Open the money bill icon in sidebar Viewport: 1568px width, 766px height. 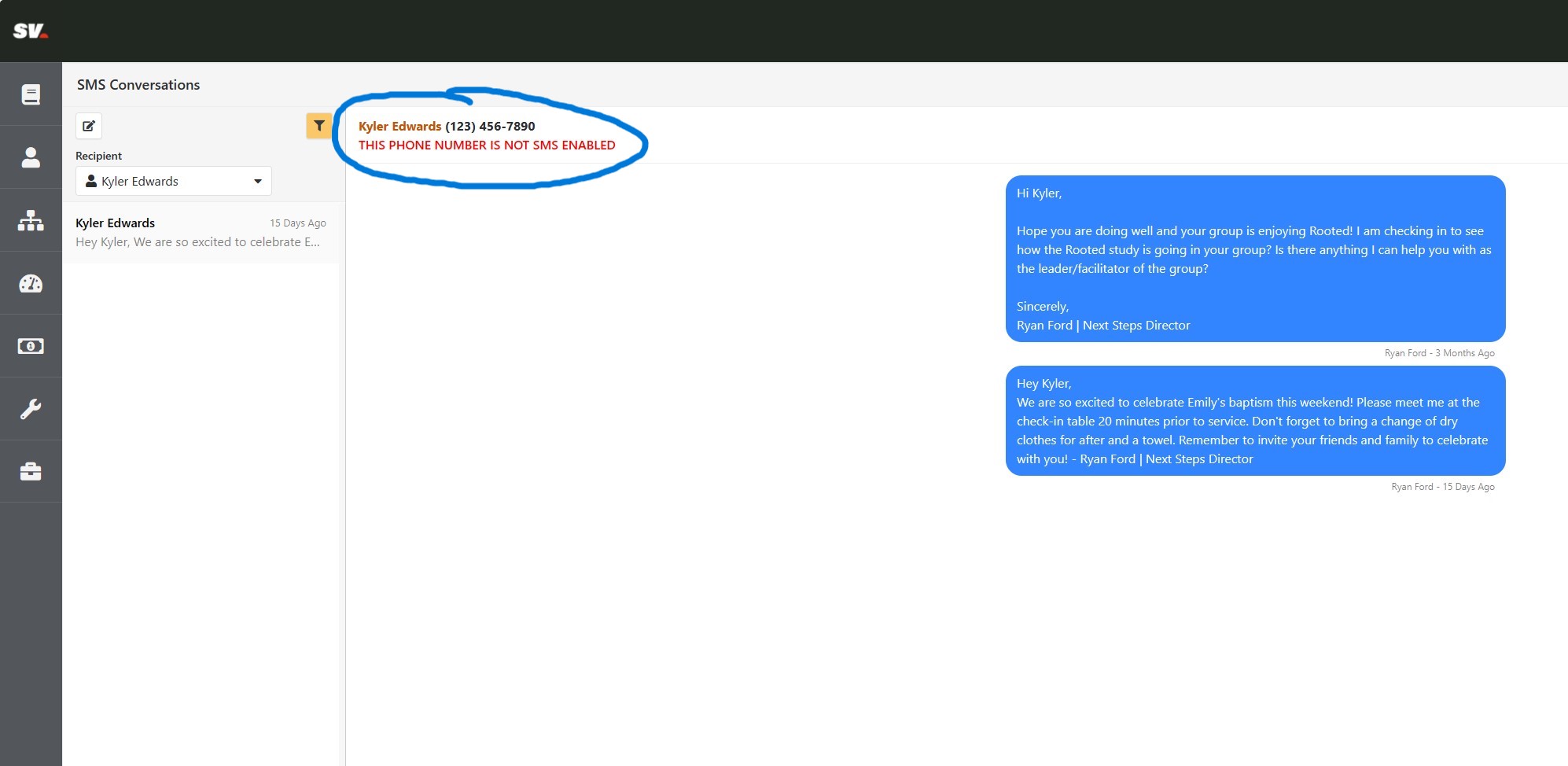(x=31, y=346)
